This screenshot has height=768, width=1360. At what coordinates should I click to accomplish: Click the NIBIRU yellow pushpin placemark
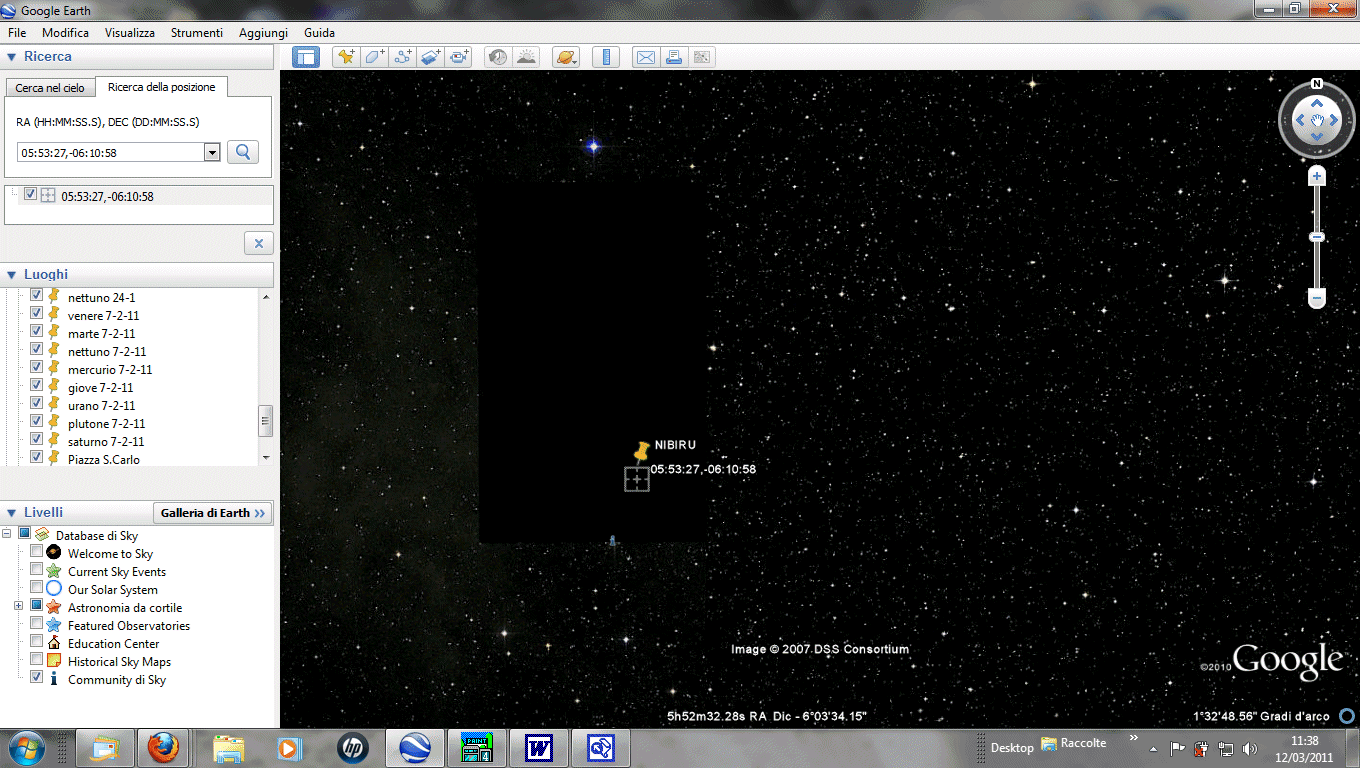[642, 451]
